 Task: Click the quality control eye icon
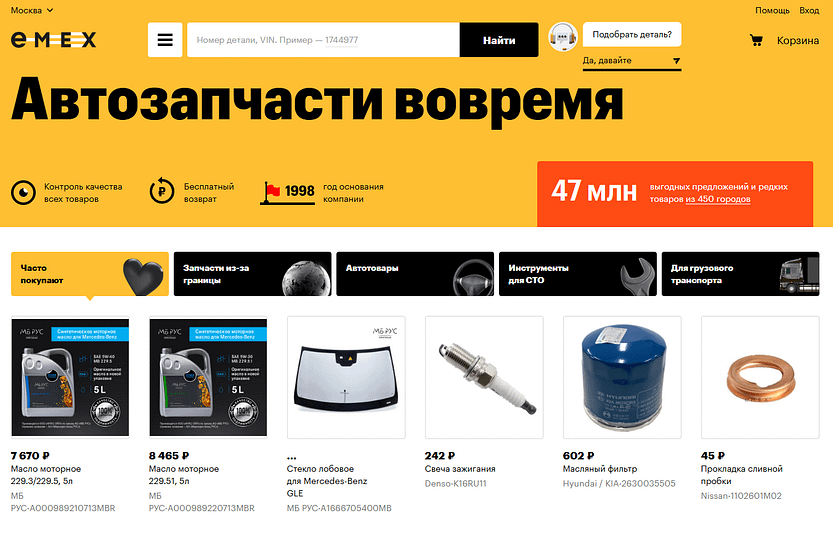point(23,192)
